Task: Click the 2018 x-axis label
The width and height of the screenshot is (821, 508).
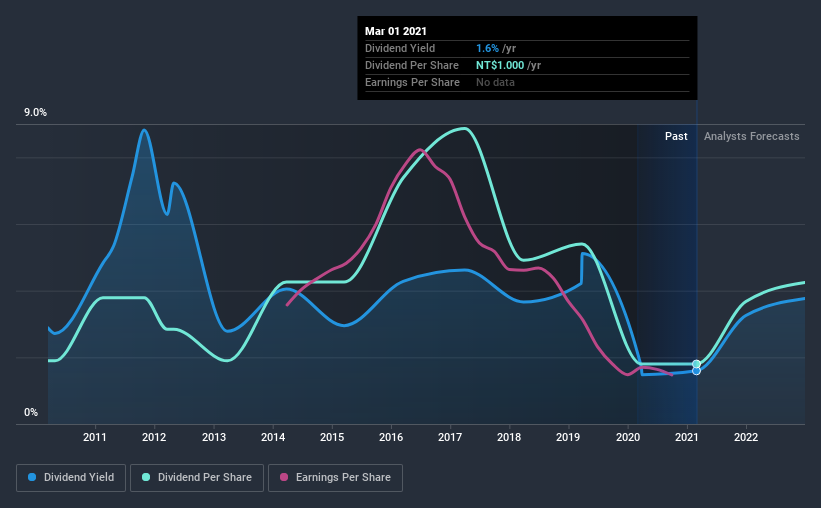Action: click(509, 437)
